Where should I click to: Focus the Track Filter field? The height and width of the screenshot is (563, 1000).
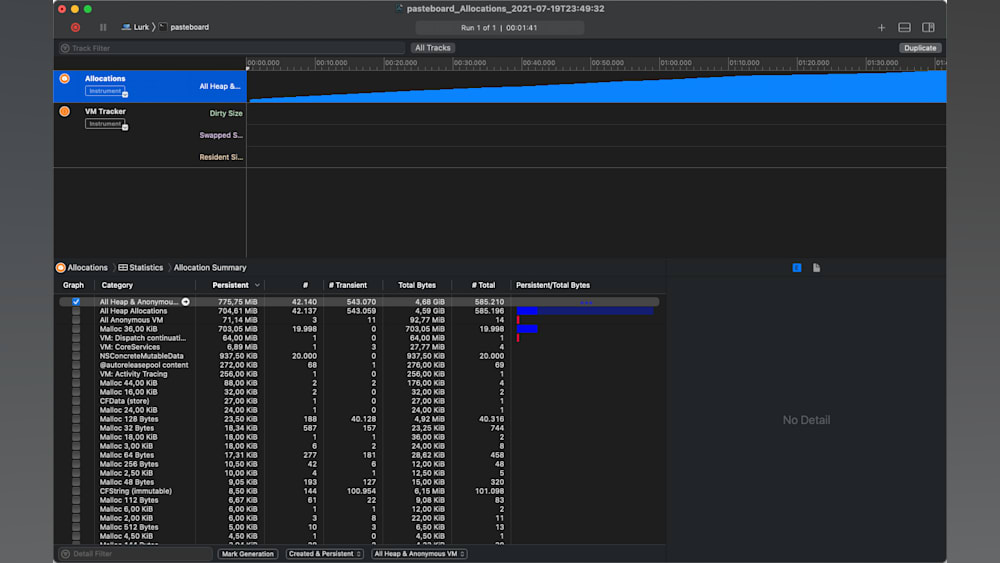[232, 48]
